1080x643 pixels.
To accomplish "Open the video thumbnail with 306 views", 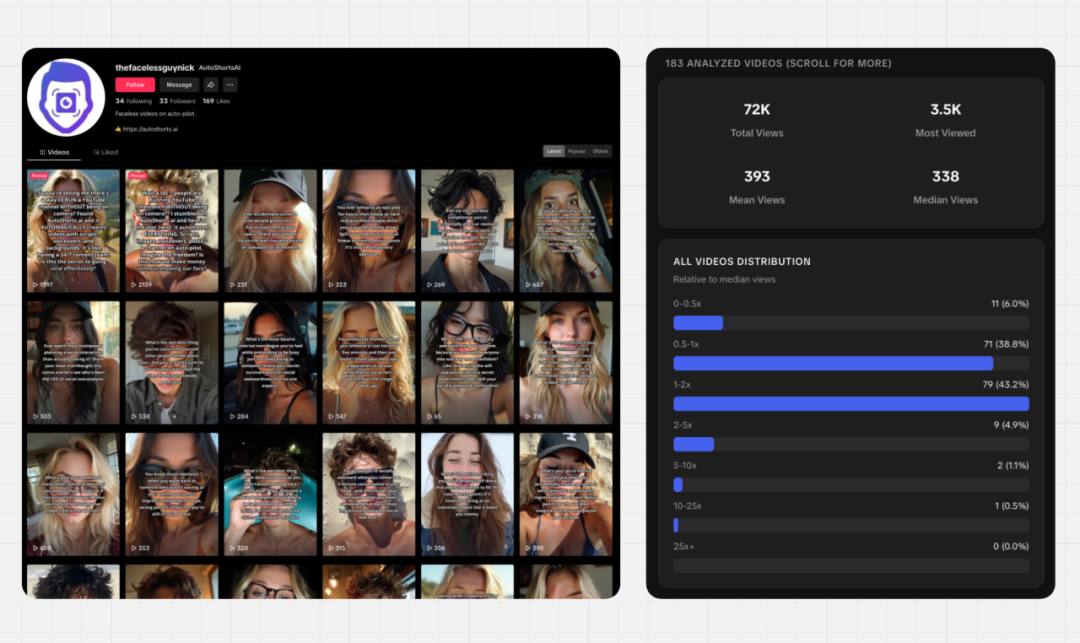I will coord(467,494).
